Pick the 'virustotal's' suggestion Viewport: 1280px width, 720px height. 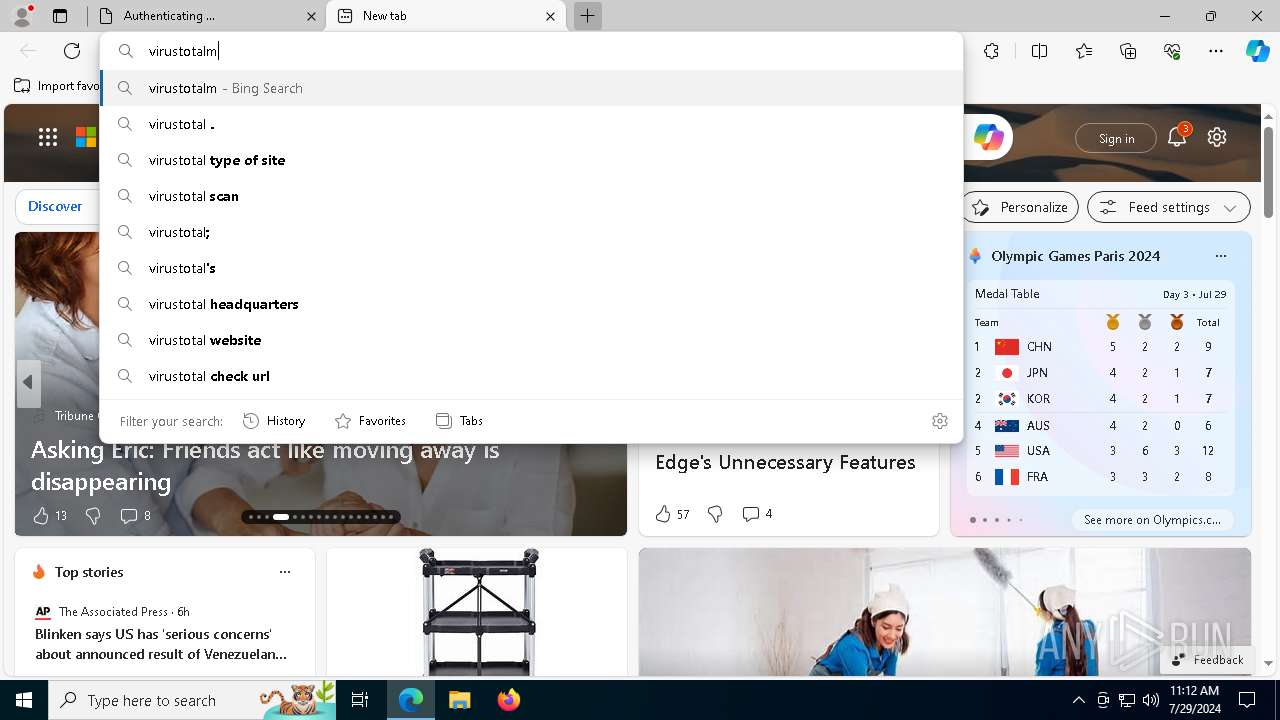[x=531, y=268]
